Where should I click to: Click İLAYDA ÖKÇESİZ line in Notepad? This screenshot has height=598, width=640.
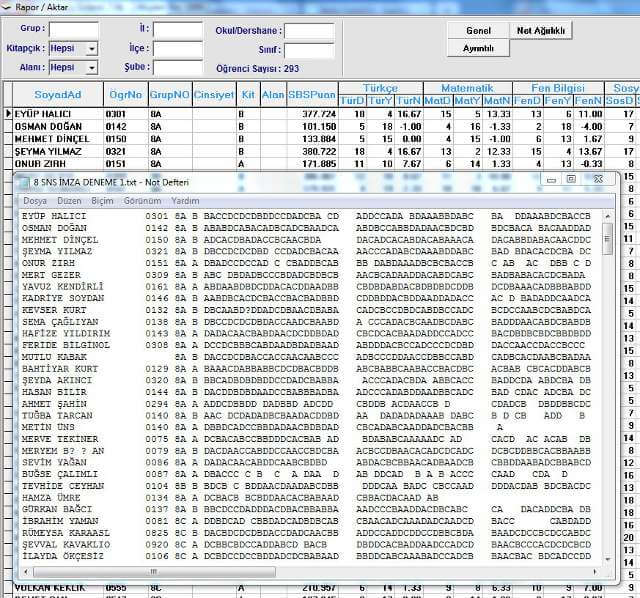tap(306, 556)
